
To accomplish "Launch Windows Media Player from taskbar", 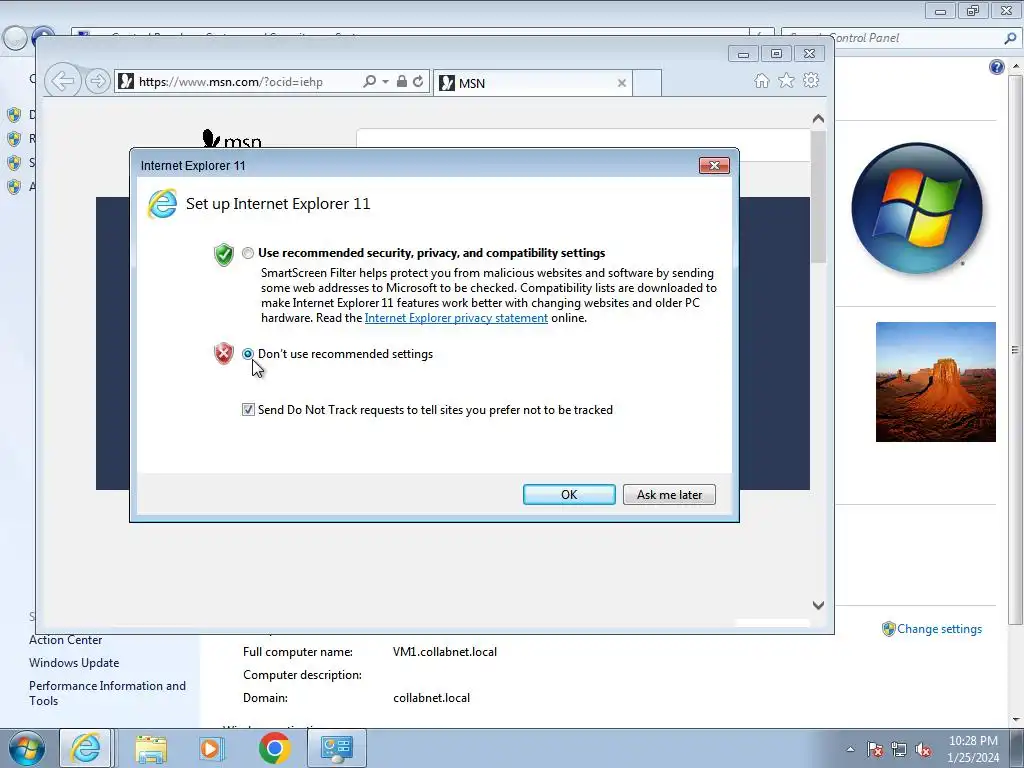I will [211, 748].
